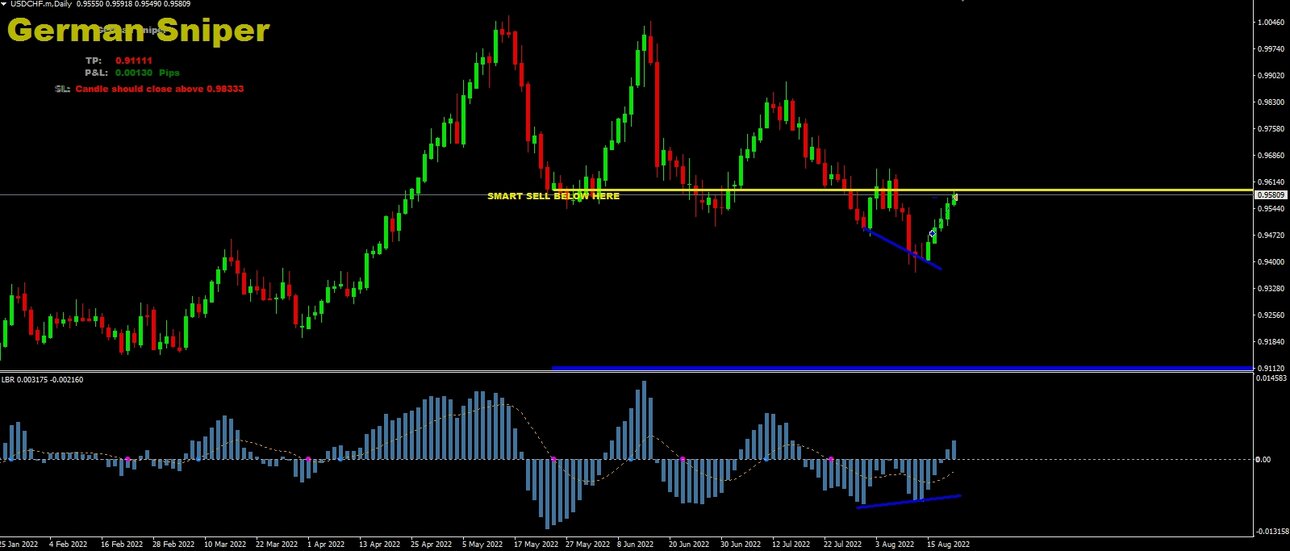Viewport: 1290px width, 551px height.
Task: Click the '12 Jul 2022' date label
Action: (790, 545)
